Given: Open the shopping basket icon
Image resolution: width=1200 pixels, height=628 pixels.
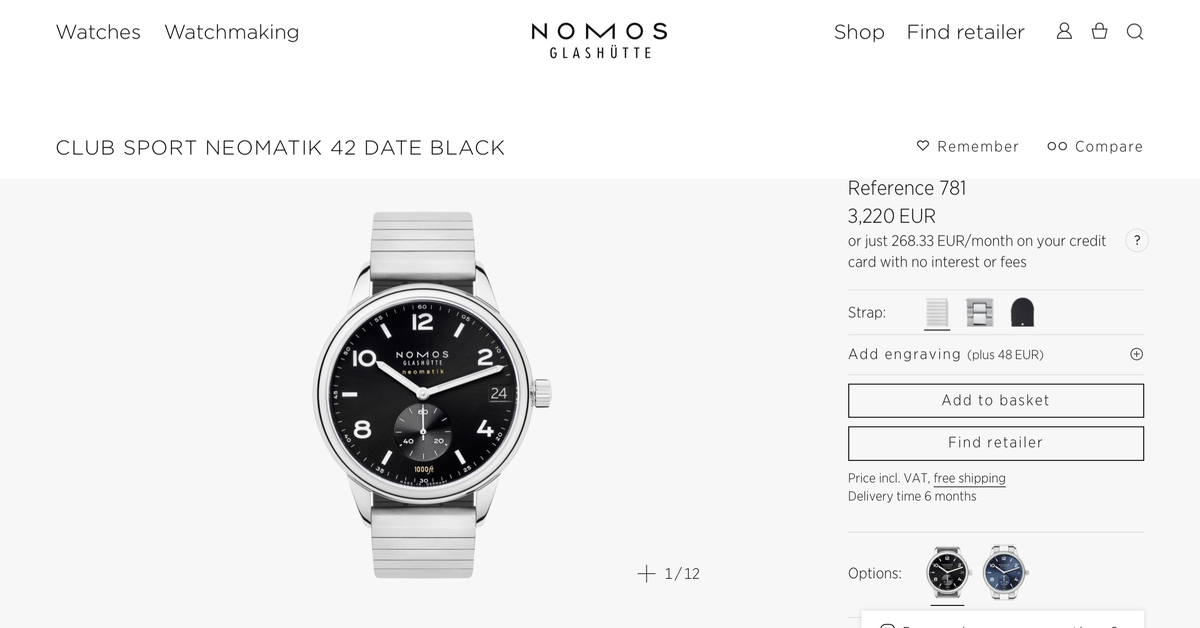Looking at the screenshot, I should 1099,31.
